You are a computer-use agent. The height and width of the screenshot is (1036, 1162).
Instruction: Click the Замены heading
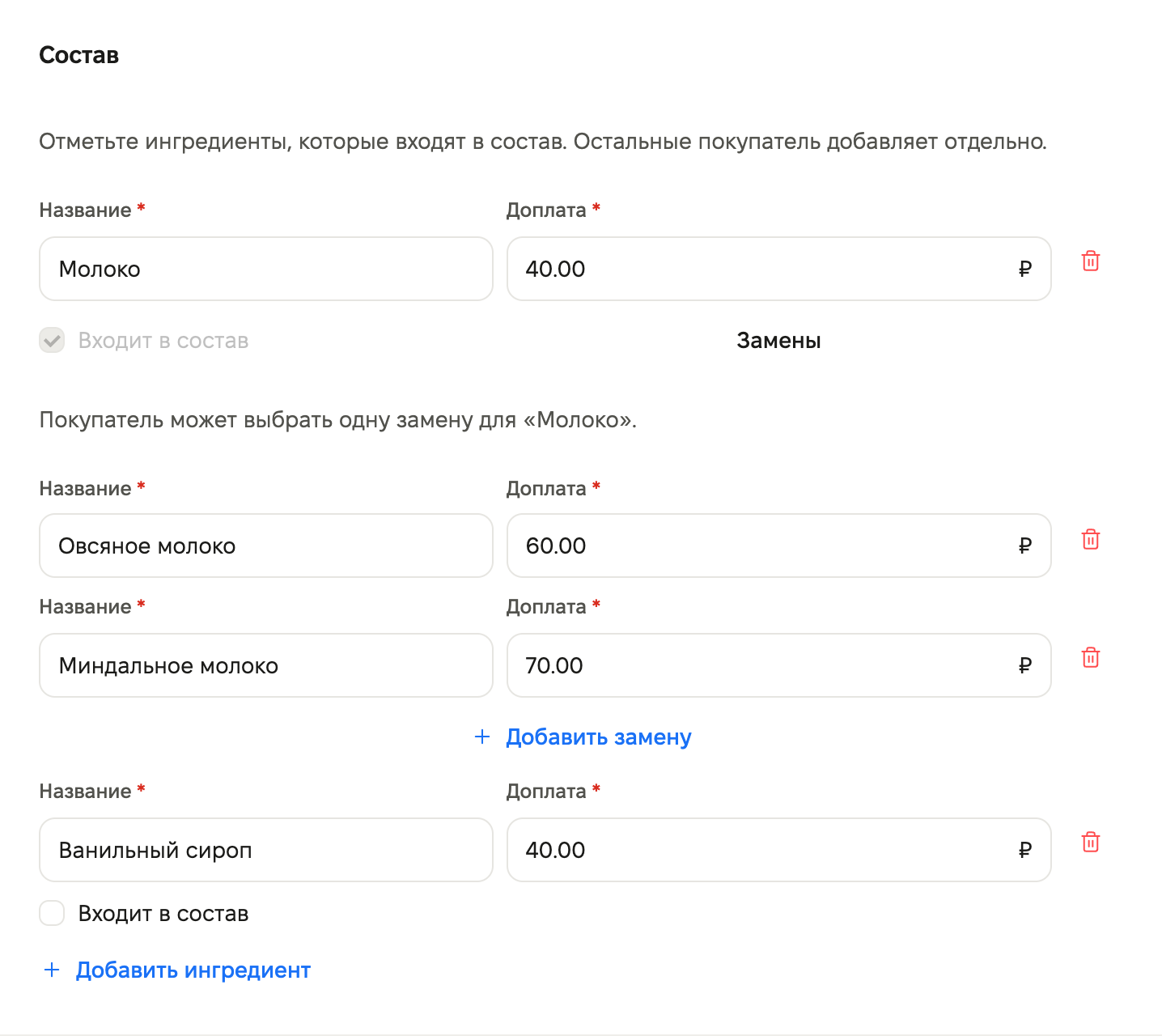[778, 341]
